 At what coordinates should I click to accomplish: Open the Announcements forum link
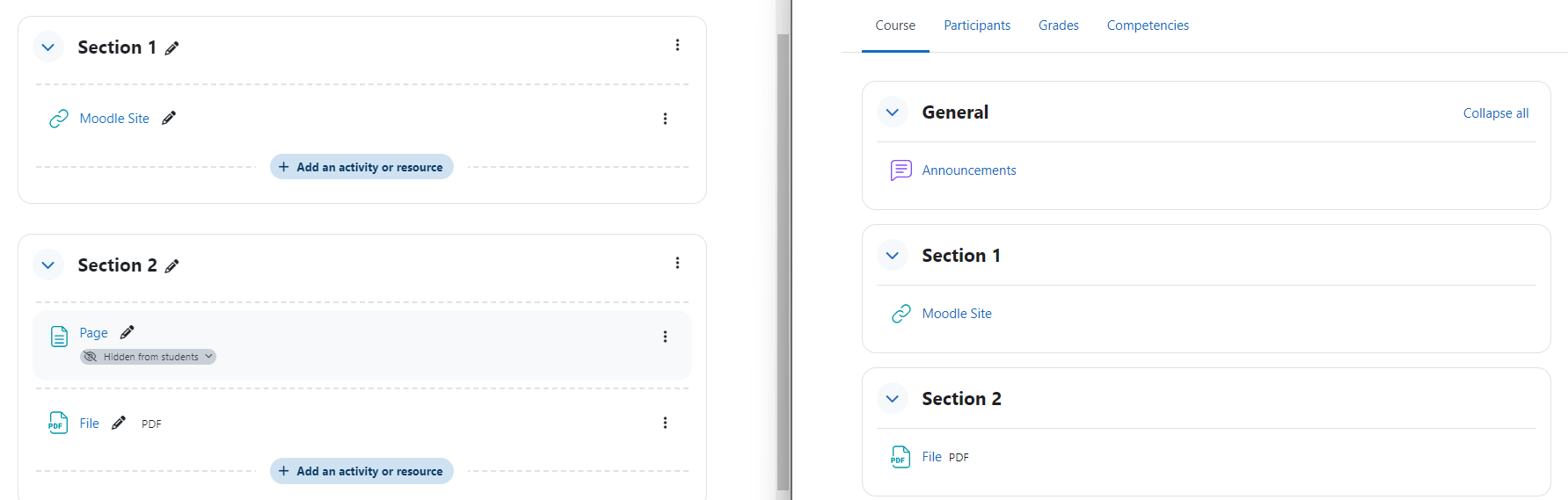(x=969, y=170)
